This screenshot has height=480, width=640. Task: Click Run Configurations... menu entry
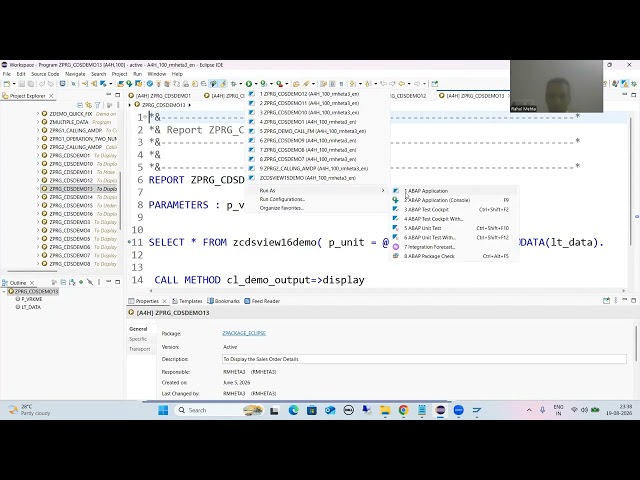pyautogui.click(x=318, y=199)
